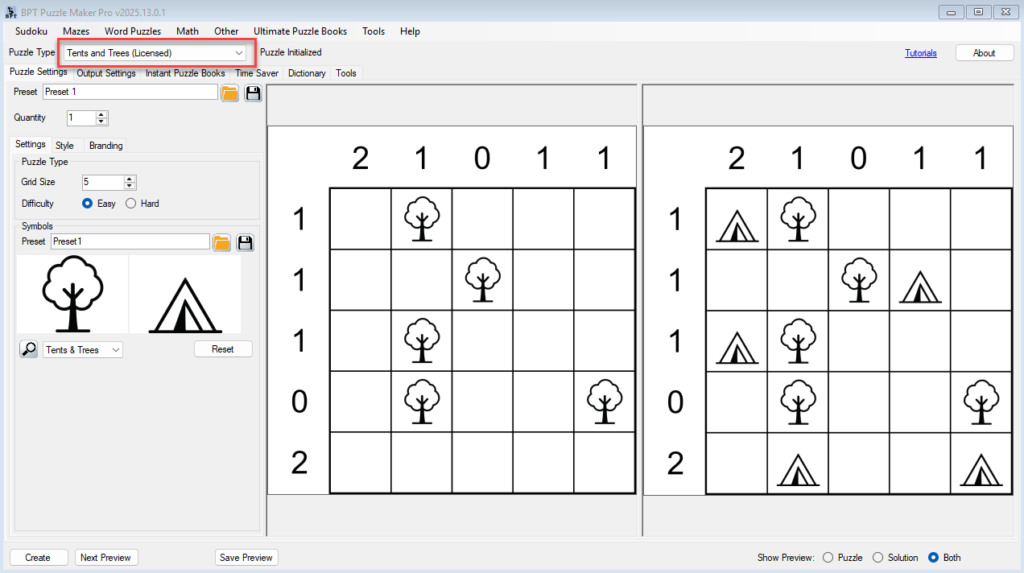Save symbols preset with floppy disk icon
Screen dimensions: 1024x573
click(244, 243)
